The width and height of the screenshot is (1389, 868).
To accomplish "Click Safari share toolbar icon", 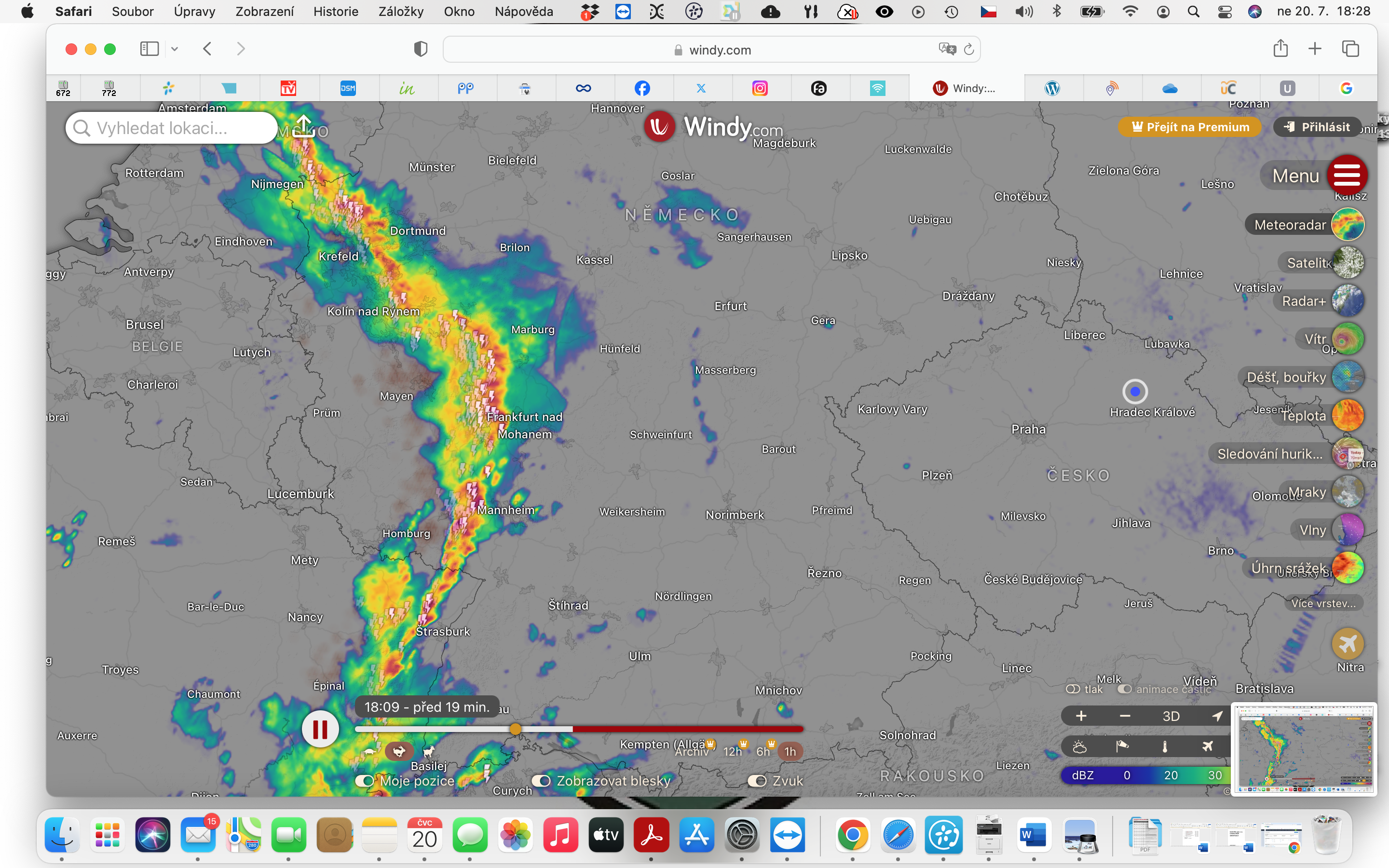I will [1280, 49].
